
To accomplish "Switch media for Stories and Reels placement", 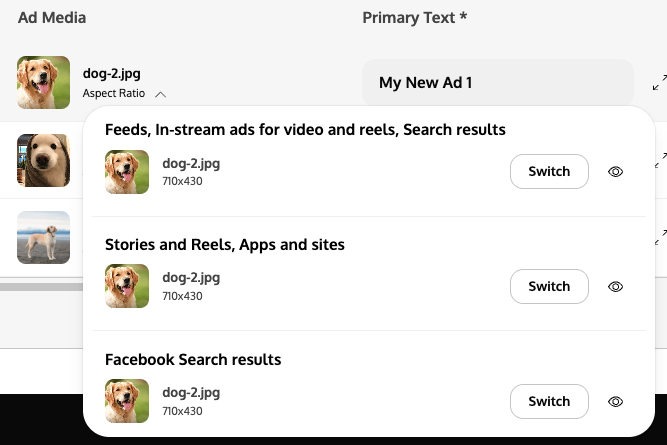I will 549,286.
